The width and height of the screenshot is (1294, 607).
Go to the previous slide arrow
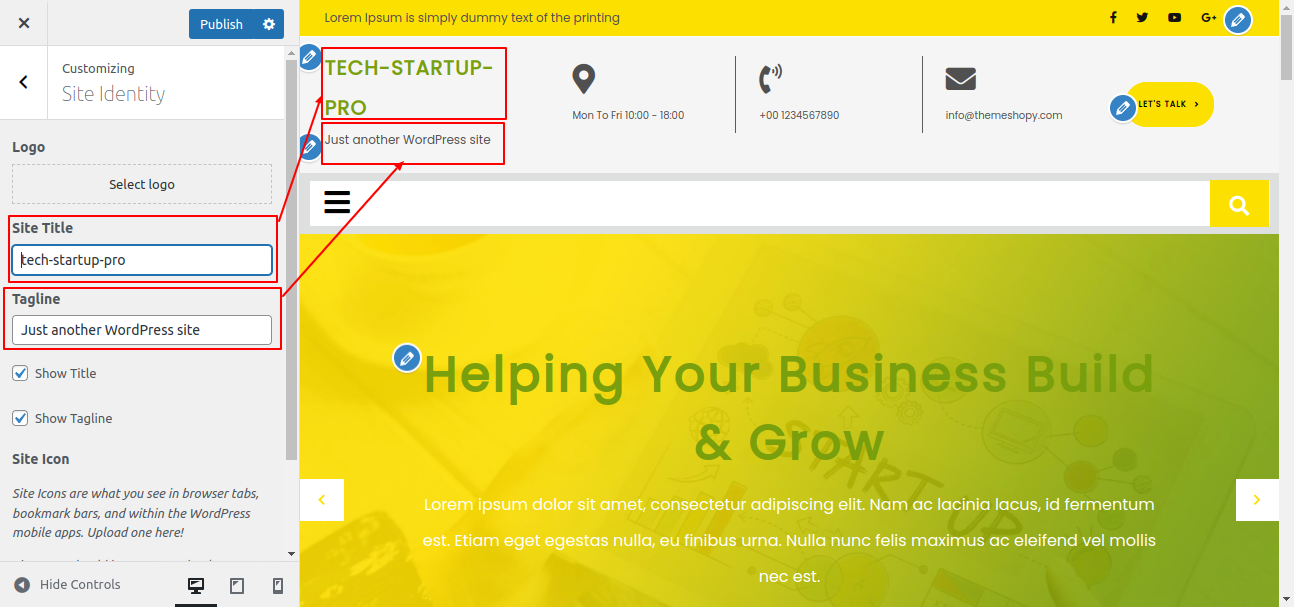tap(322, 500)
